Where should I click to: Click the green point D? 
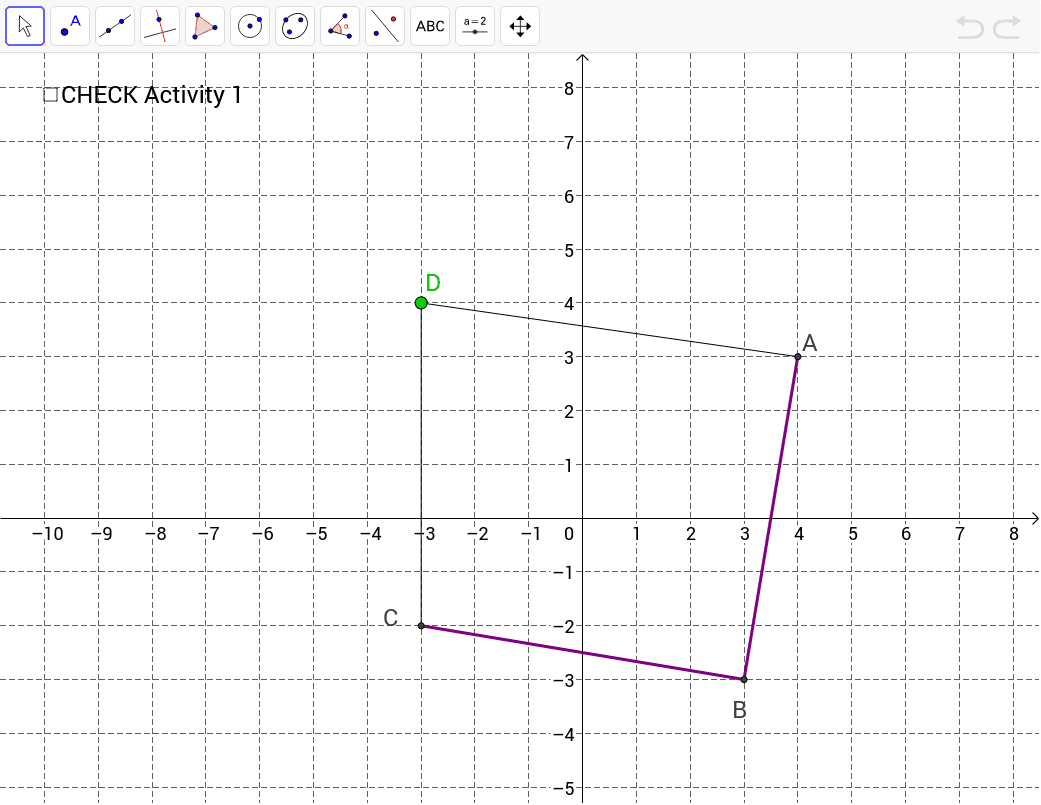[x=421, y=303]
